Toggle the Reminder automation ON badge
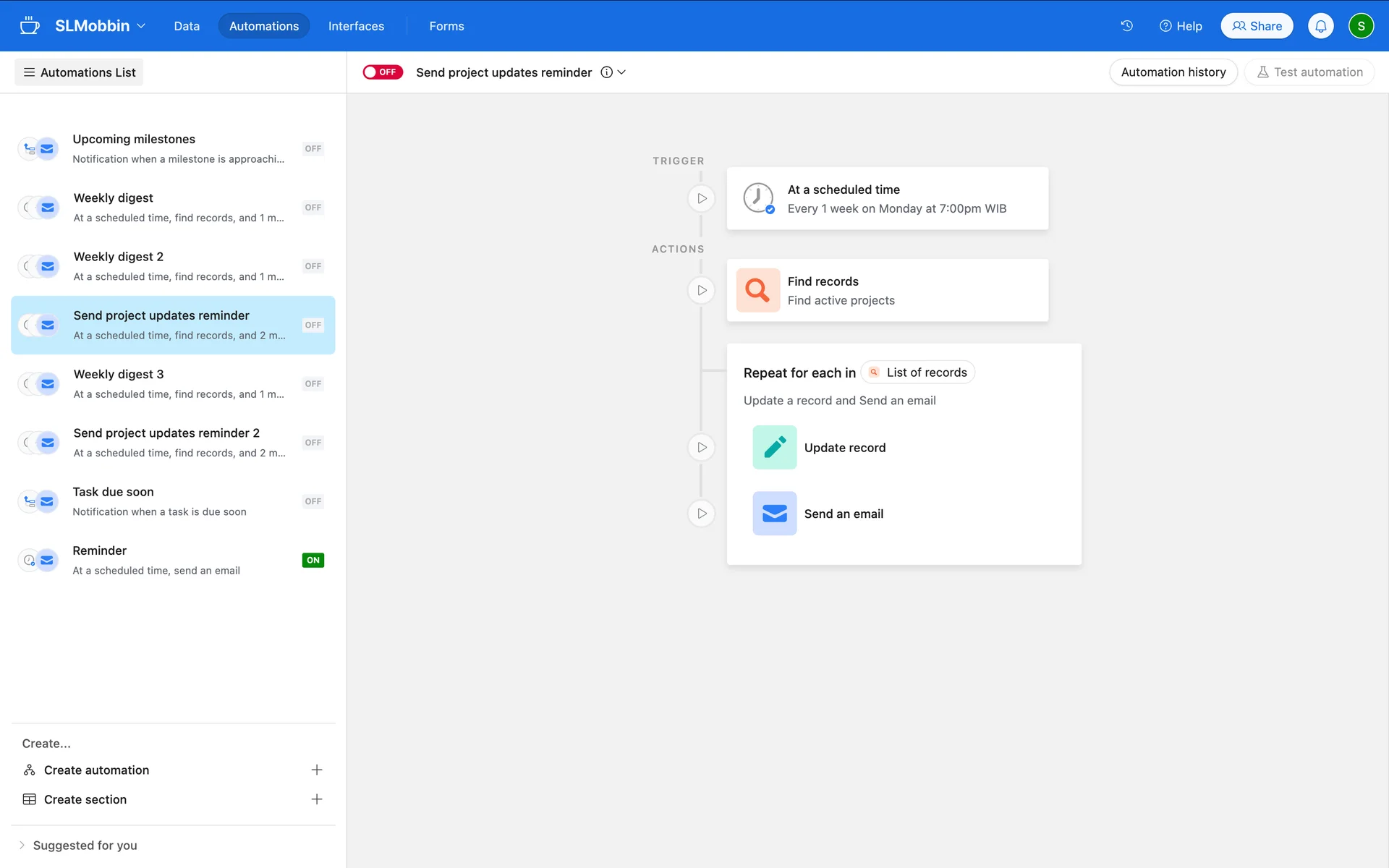The height and width of the screenshot is (868, 1389). pyautogui.click(x=313, y=560)
